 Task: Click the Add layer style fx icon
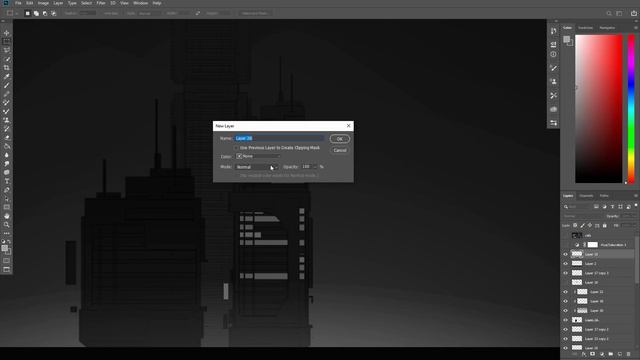pyautogui.click(x=584, y=354)
